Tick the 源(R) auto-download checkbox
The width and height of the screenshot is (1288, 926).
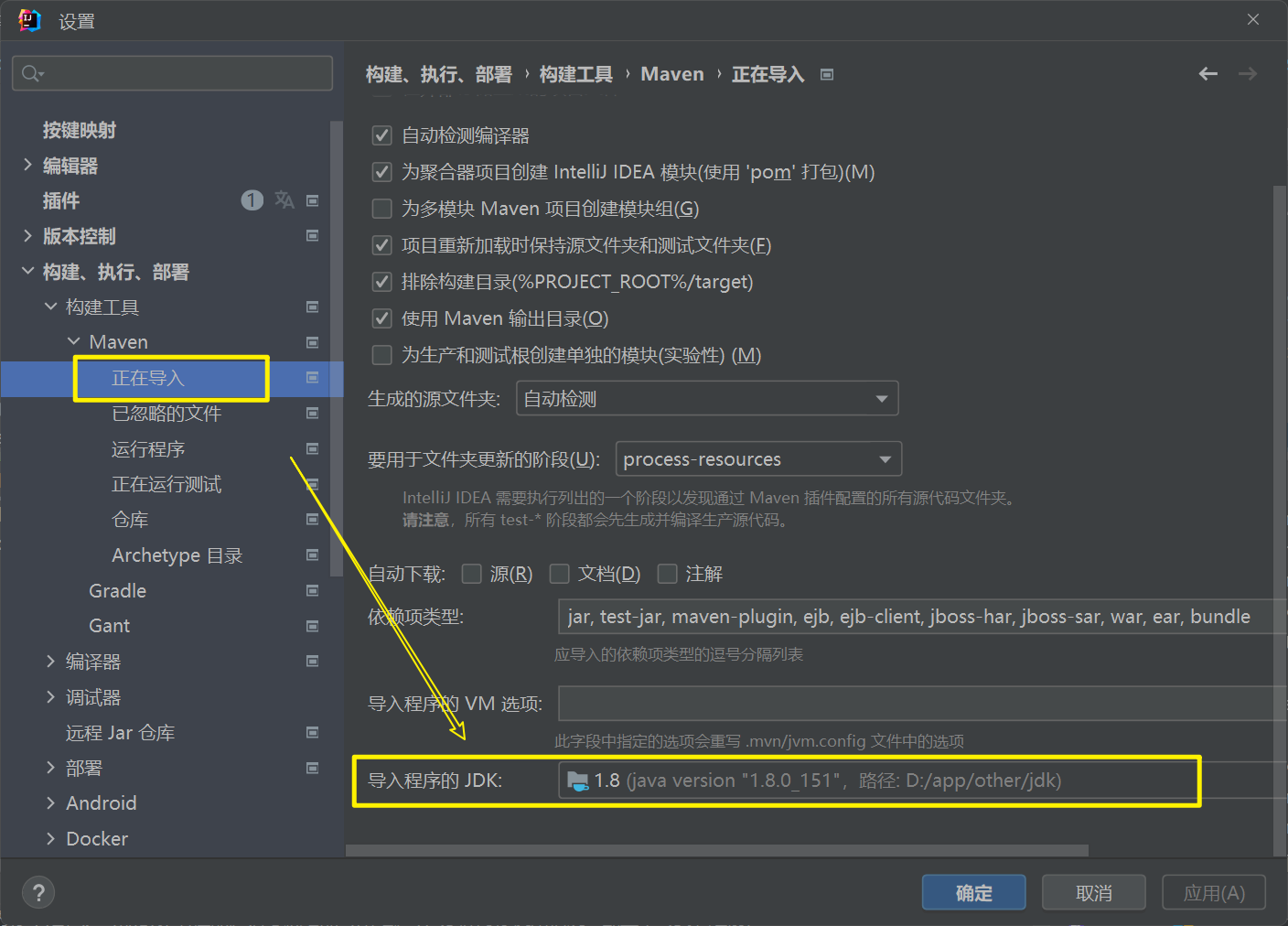click(472, 574)
